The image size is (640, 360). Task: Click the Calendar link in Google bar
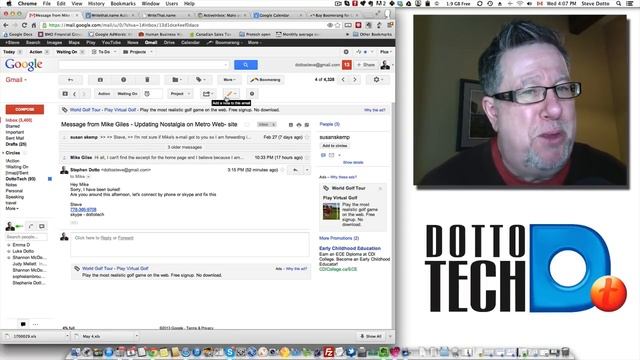pos(190,42)
